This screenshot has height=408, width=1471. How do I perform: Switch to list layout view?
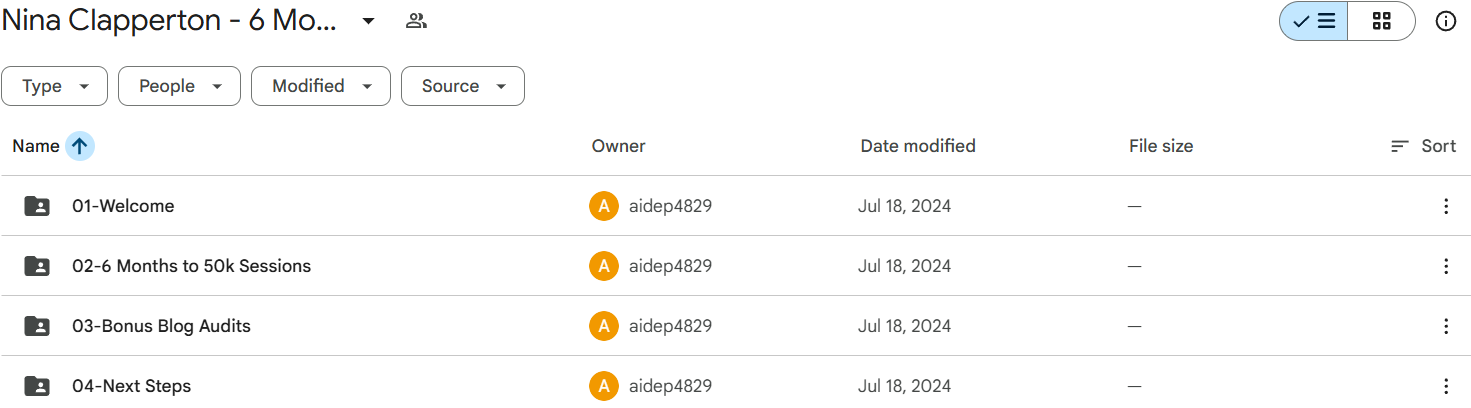pyautogui.click(x=1314, y=21)
